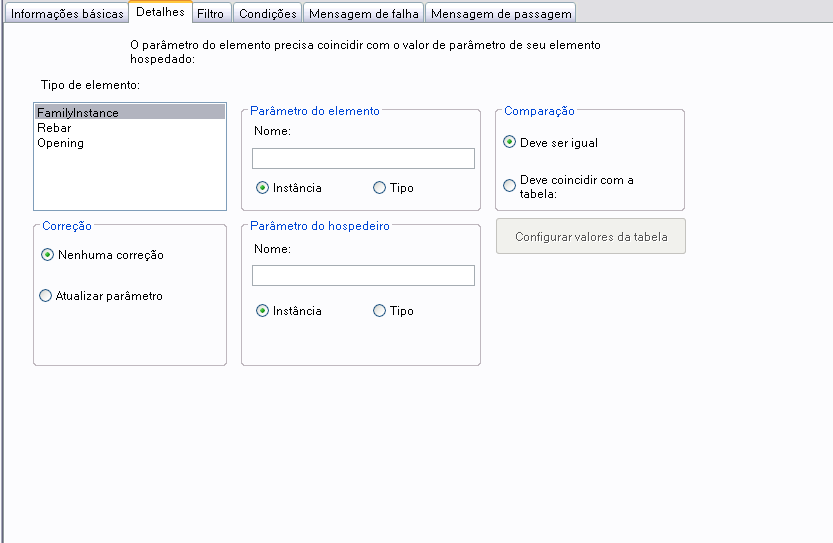Screen dimensions: 833x543
Task: Open the Mensagem de passagem tab
Action: point(501,14)
